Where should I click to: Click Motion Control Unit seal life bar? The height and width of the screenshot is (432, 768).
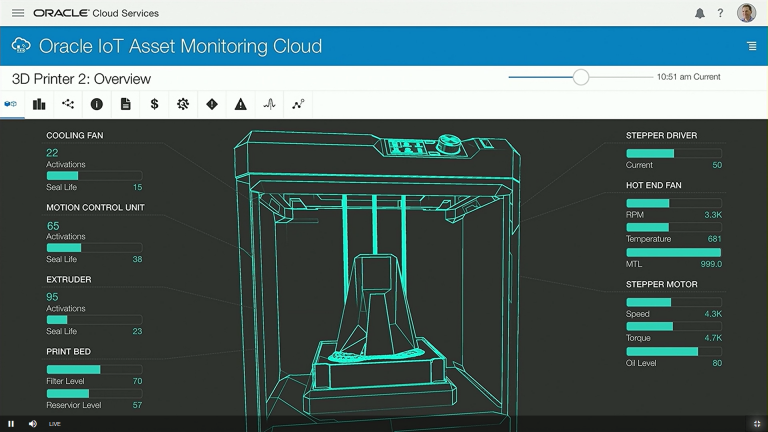pos(94,248)
